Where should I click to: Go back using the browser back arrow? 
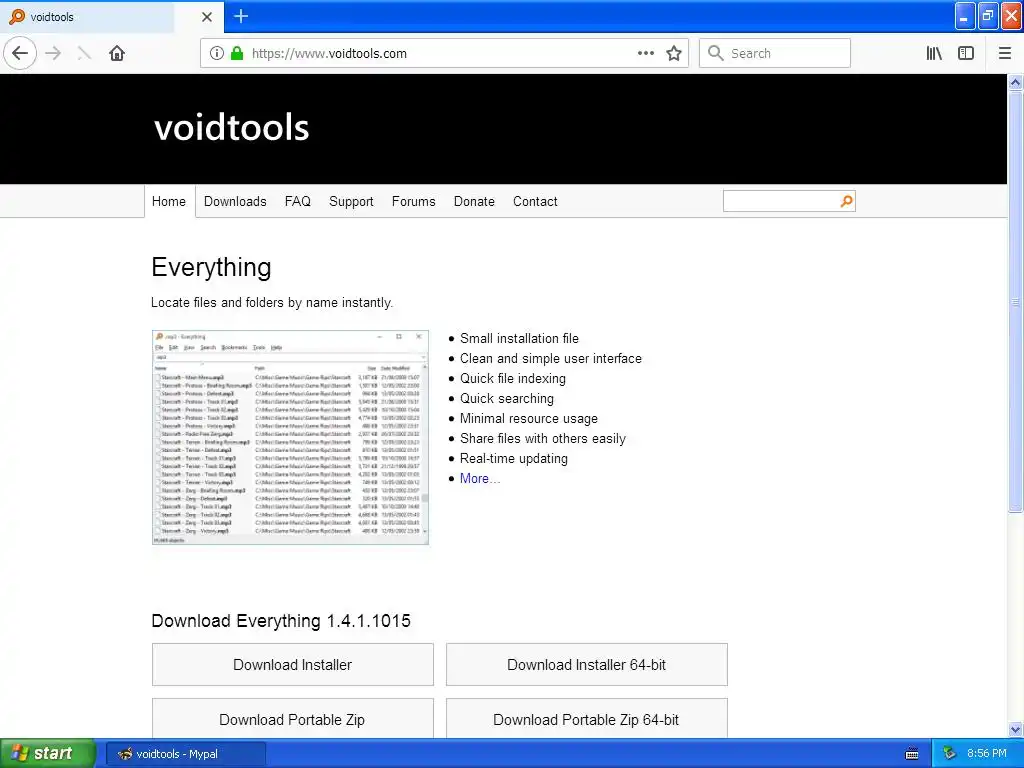(x=20, y=54)
